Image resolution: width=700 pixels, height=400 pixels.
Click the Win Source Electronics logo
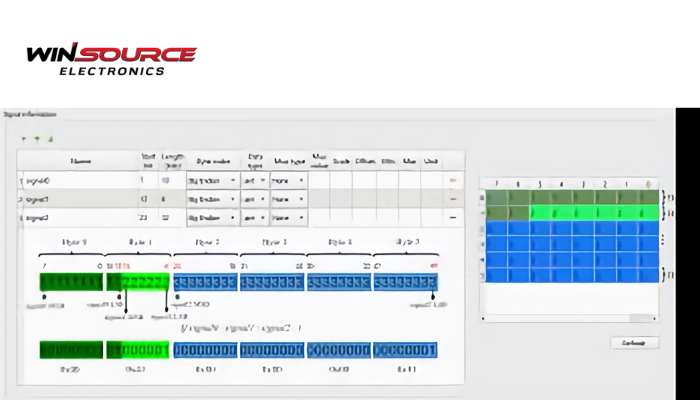pos(111,59)
